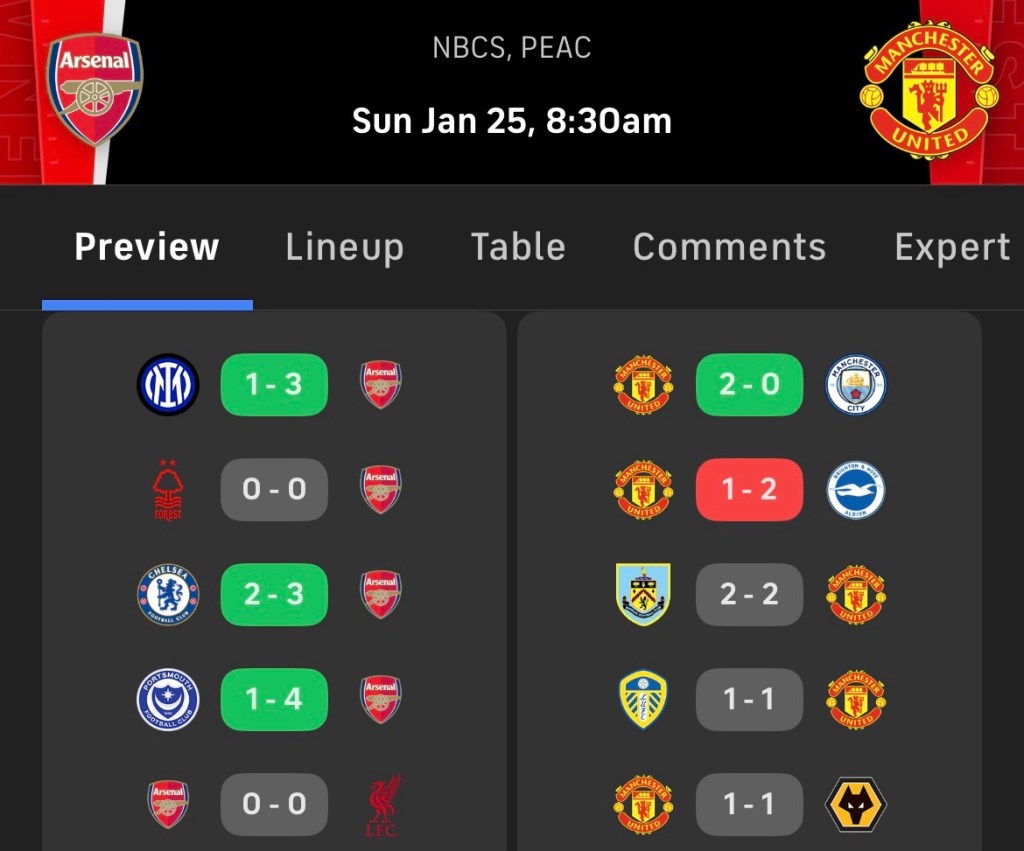Select the Manchester City badge
The image size is (1024, 851).
tap(856, 385)
